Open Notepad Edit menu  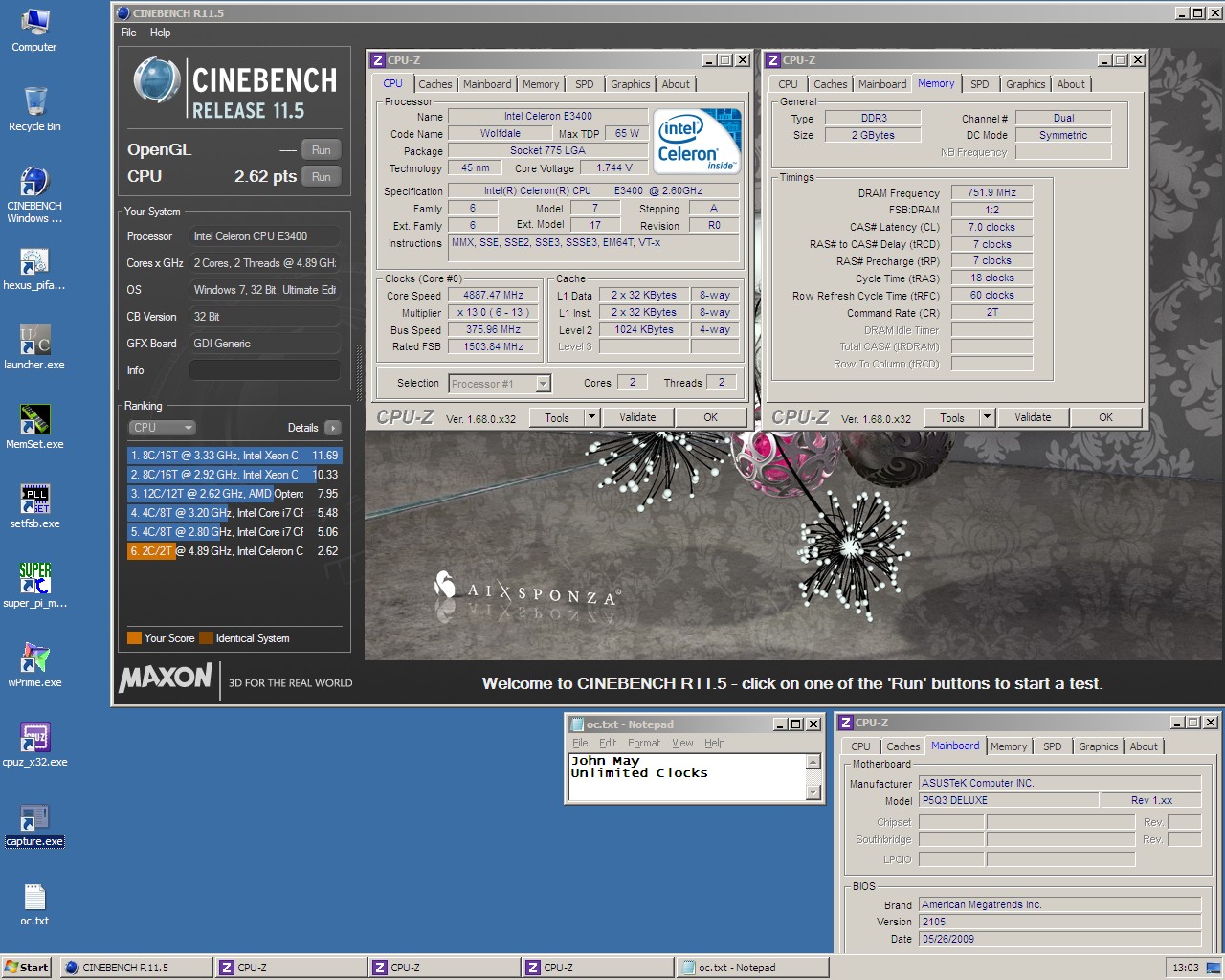(608, 743)
